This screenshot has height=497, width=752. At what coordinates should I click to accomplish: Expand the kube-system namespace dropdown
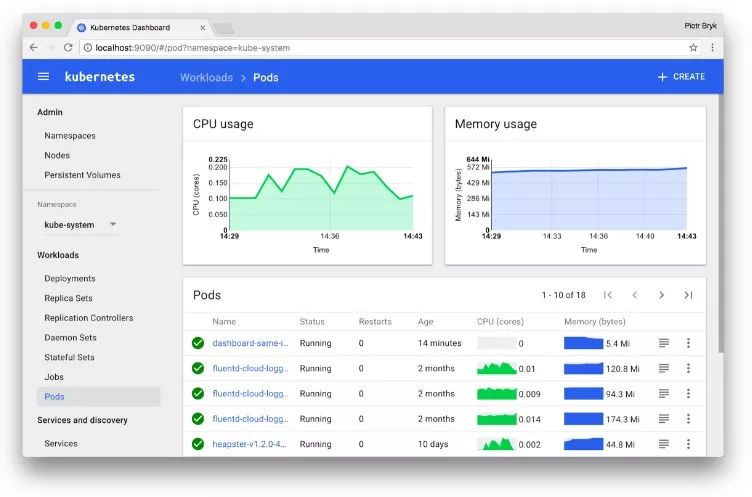tap(80, 225)
